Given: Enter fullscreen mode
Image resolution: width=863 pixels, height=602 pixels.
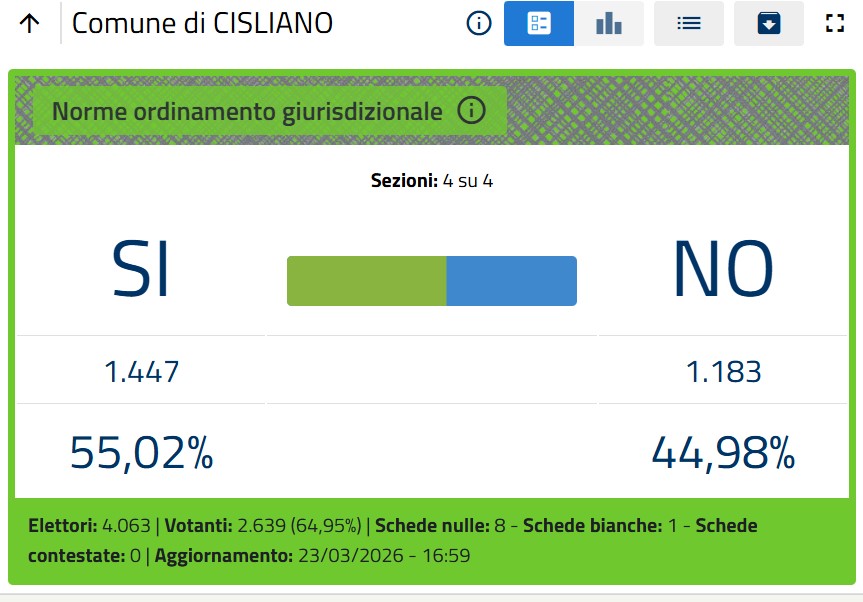Looking at the screenshot, I should [x=835, y=24].
